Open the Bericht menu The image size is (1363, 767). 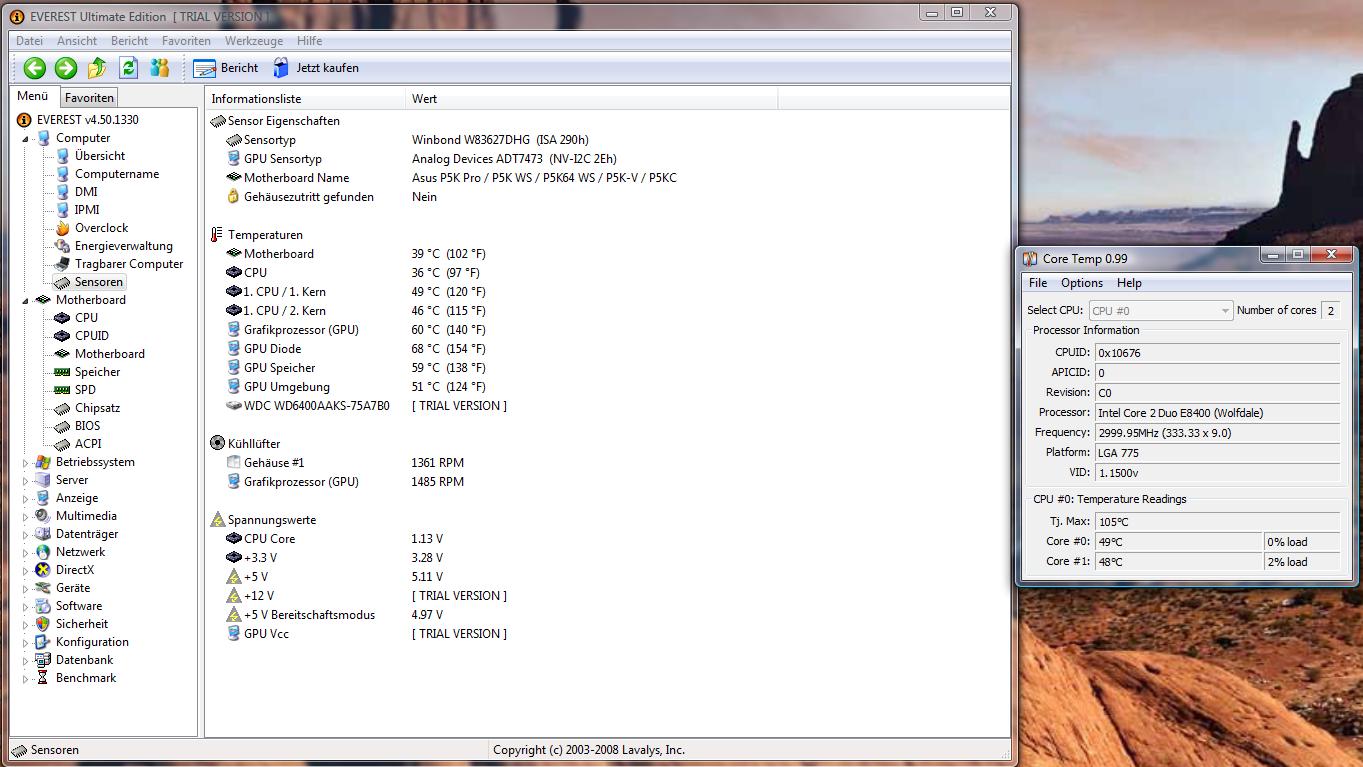pos(129,41)
